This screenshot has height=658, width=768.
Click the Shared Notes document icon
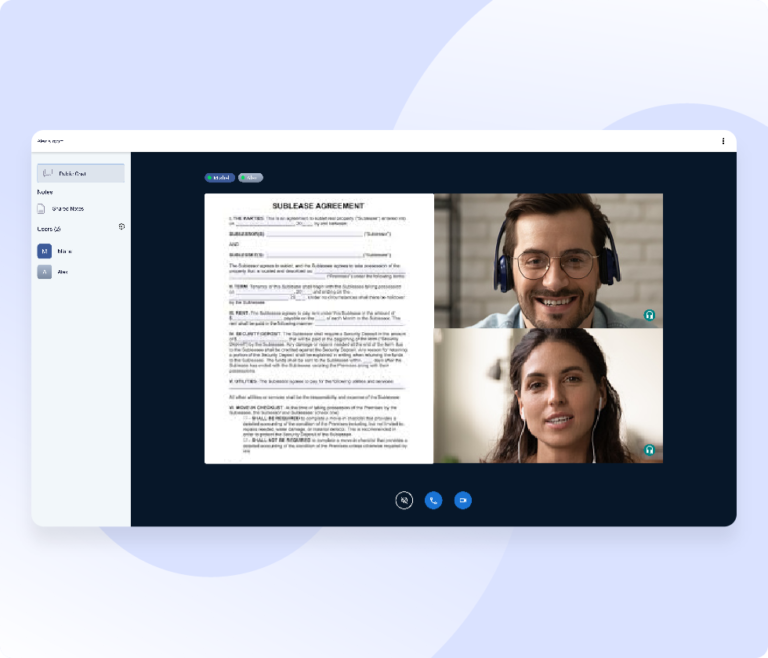41,209
